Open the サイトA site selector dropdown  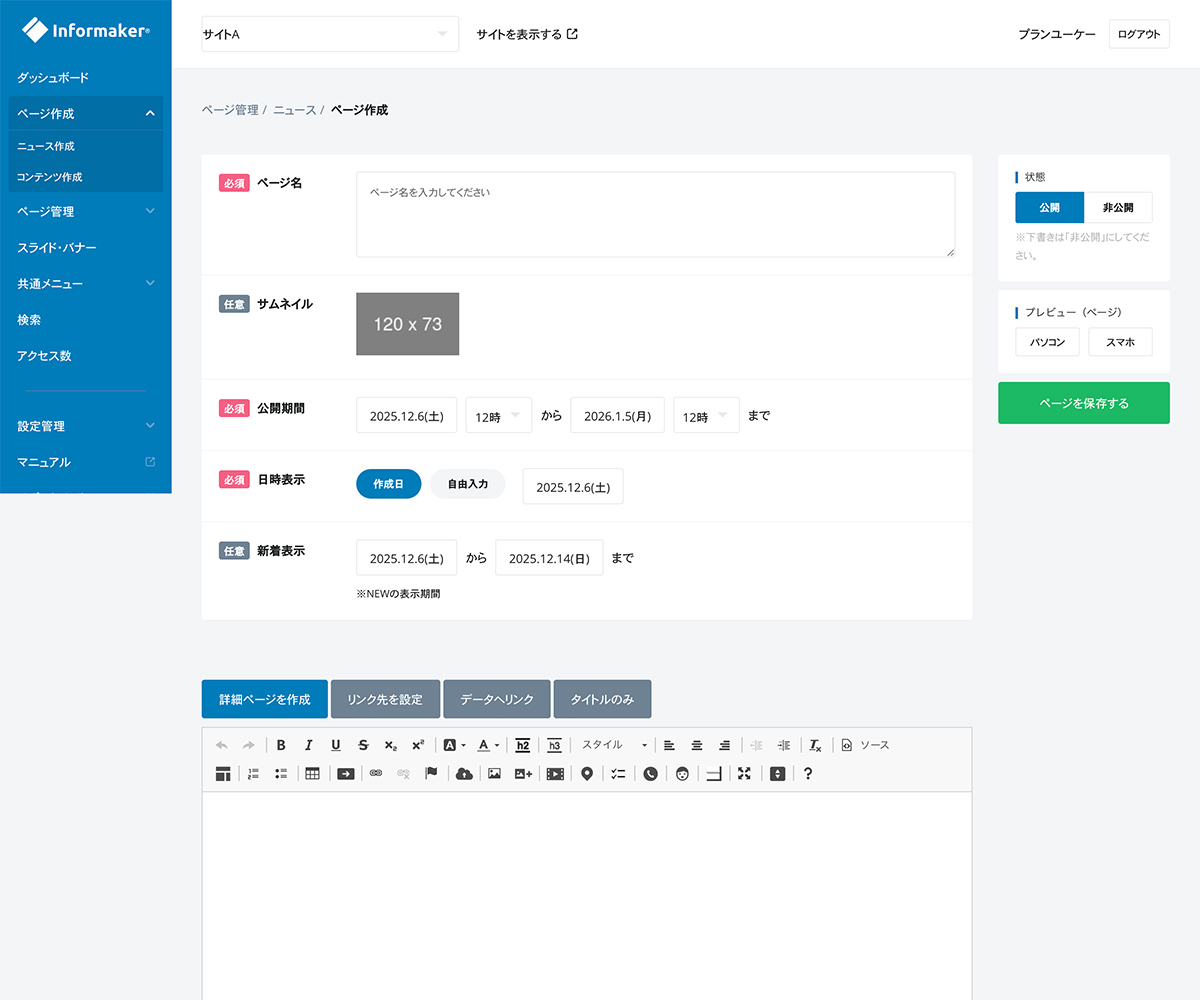point(330,34)
